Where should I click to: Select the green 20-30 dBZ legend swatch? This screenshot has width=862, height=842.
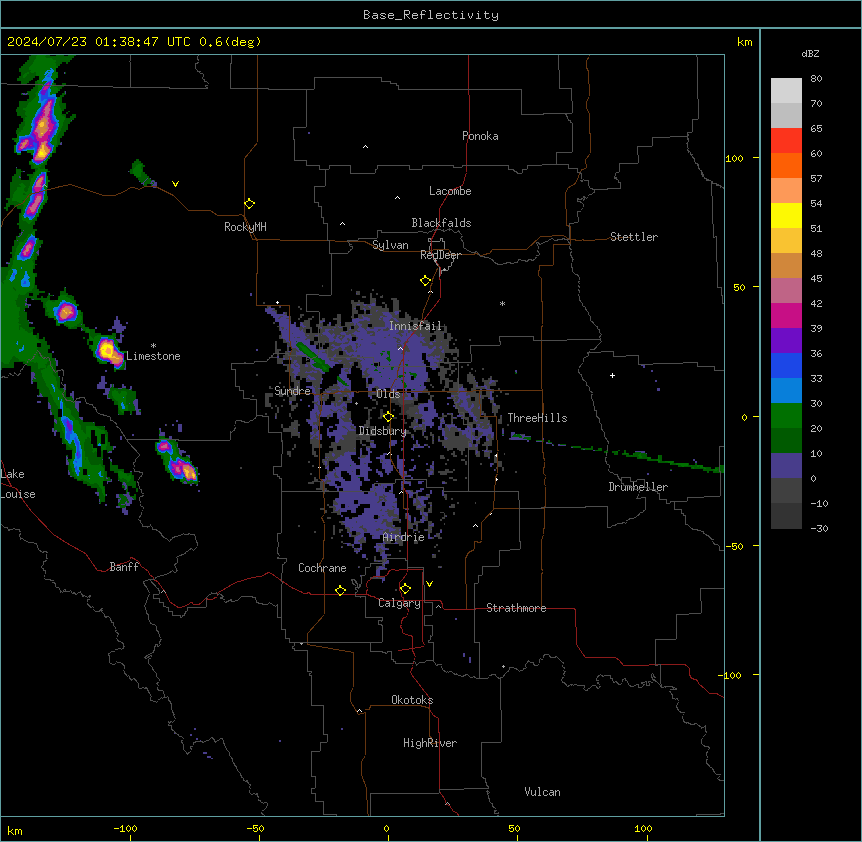(x=786, y=416)
